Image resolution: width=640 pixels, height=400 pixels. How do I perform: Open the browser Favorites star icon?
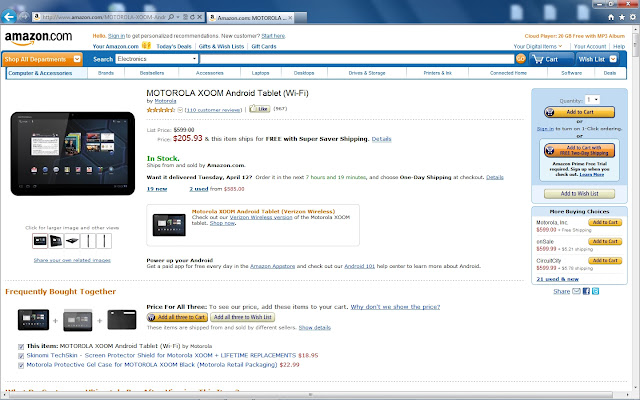(x=622, y=17)
